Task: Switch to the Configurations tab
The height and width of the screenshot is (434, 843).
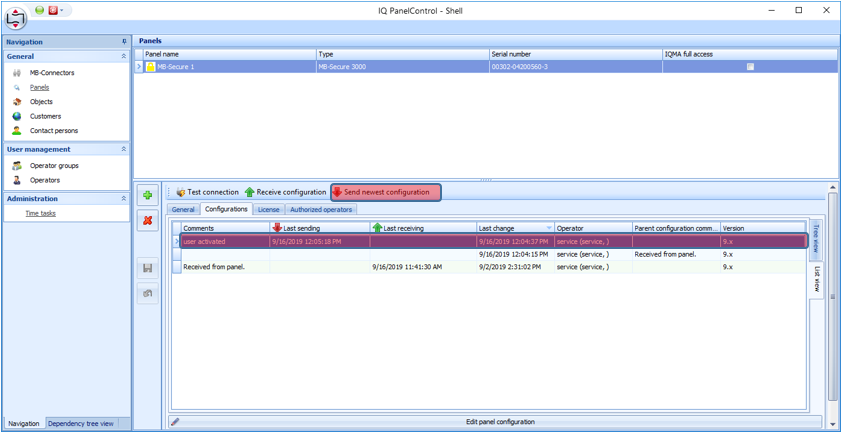Action: coord(226,209)
